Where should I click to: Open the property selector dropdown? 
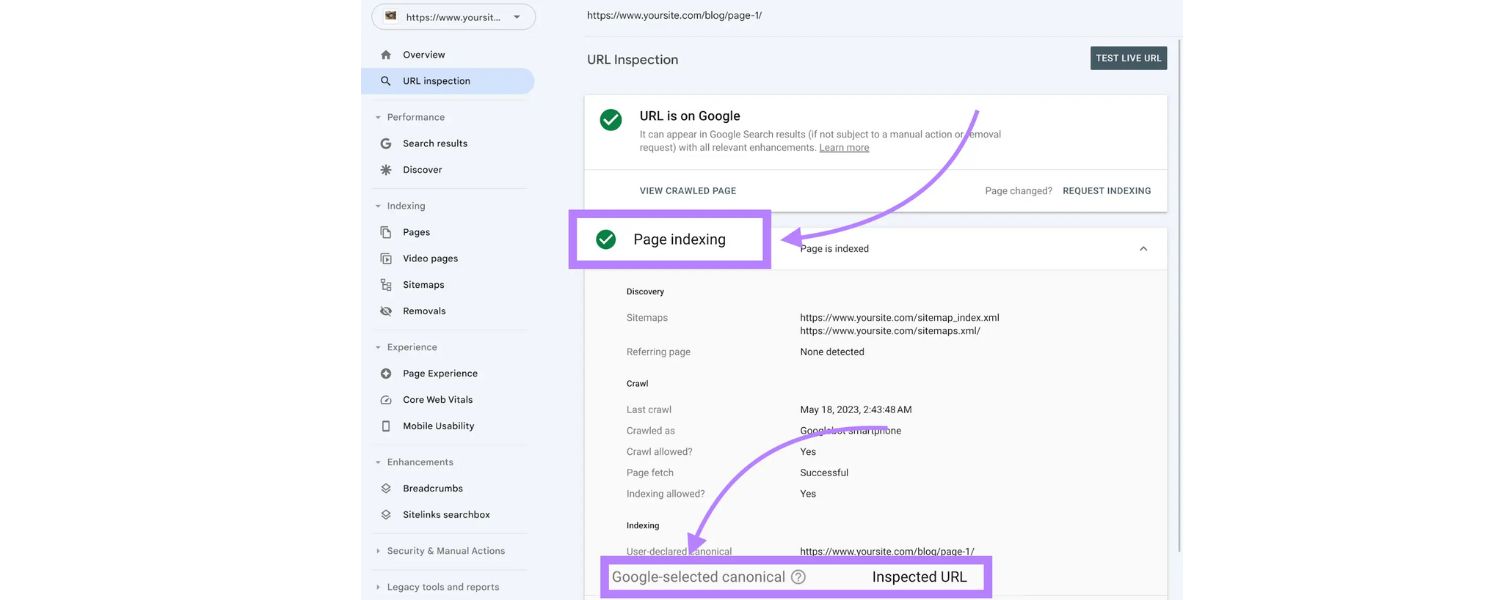pos(516,16)
